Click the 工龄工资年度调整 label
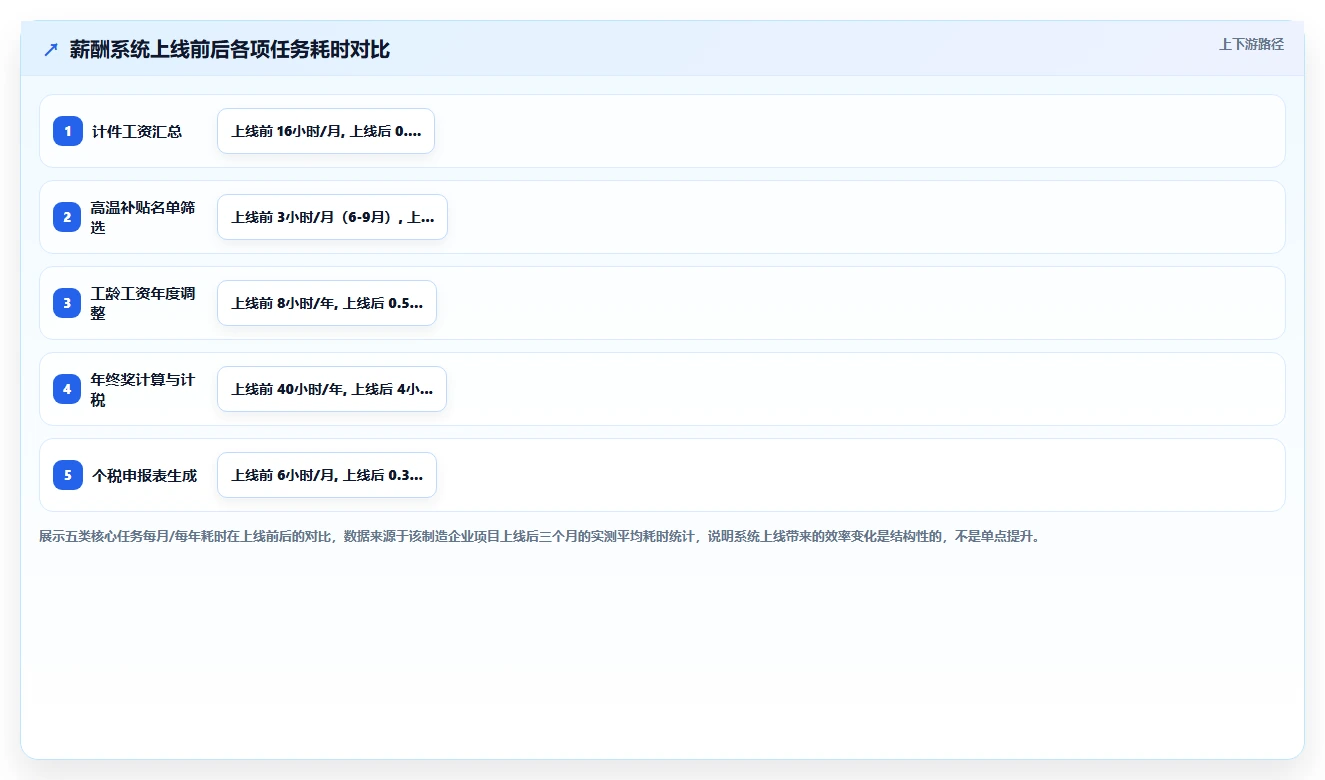The image size is (1325, 780). point(143,303)
